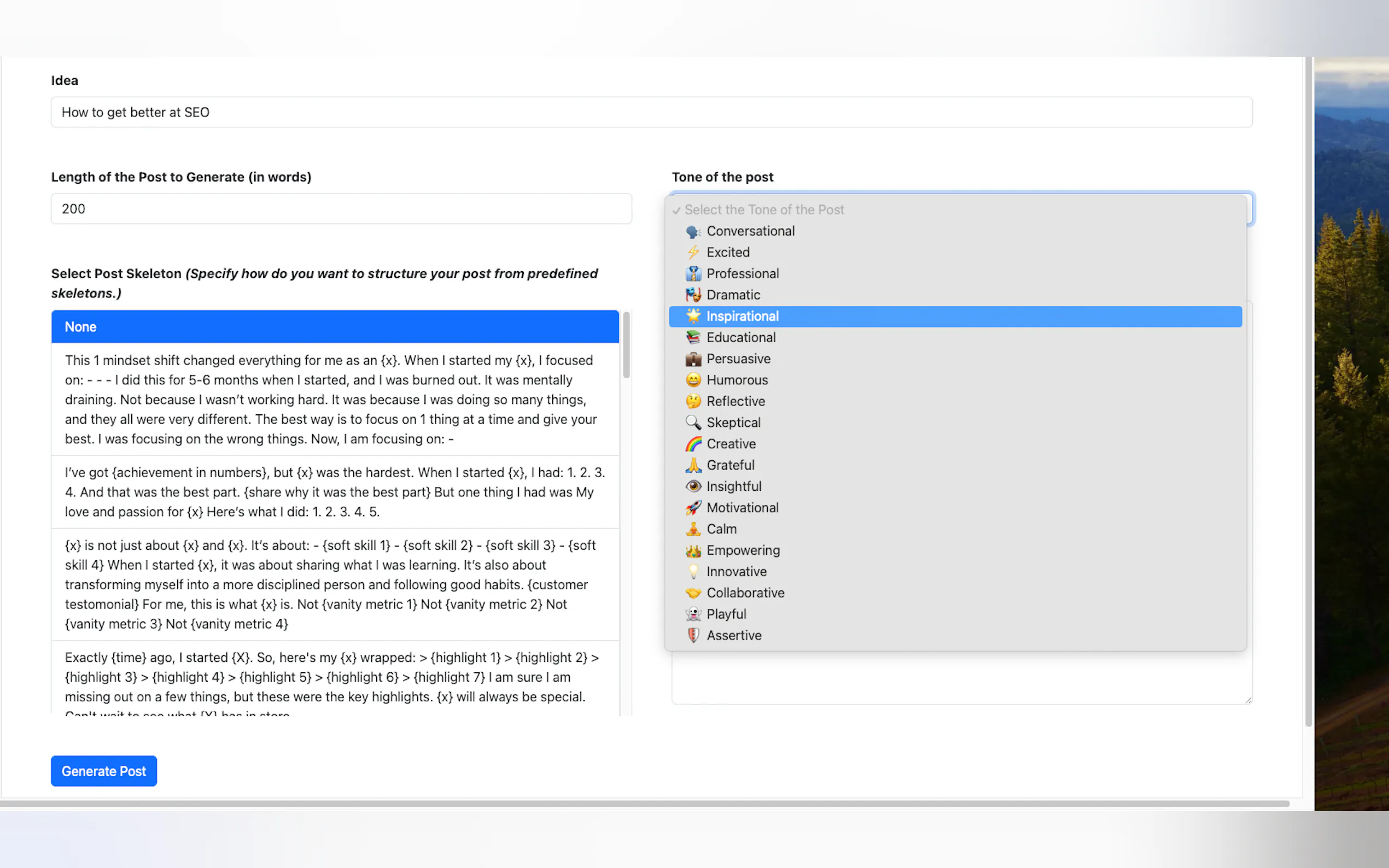The height and width of the screenshot is (868, 1389).
Task: Select the Playful tone entry
Action: (726, 614)
